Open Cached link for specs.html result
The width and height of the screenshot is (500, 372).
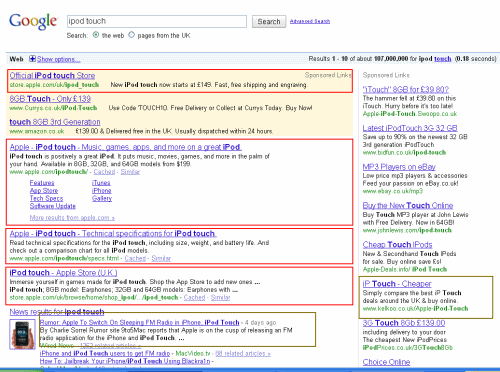[x=135, y=259]
